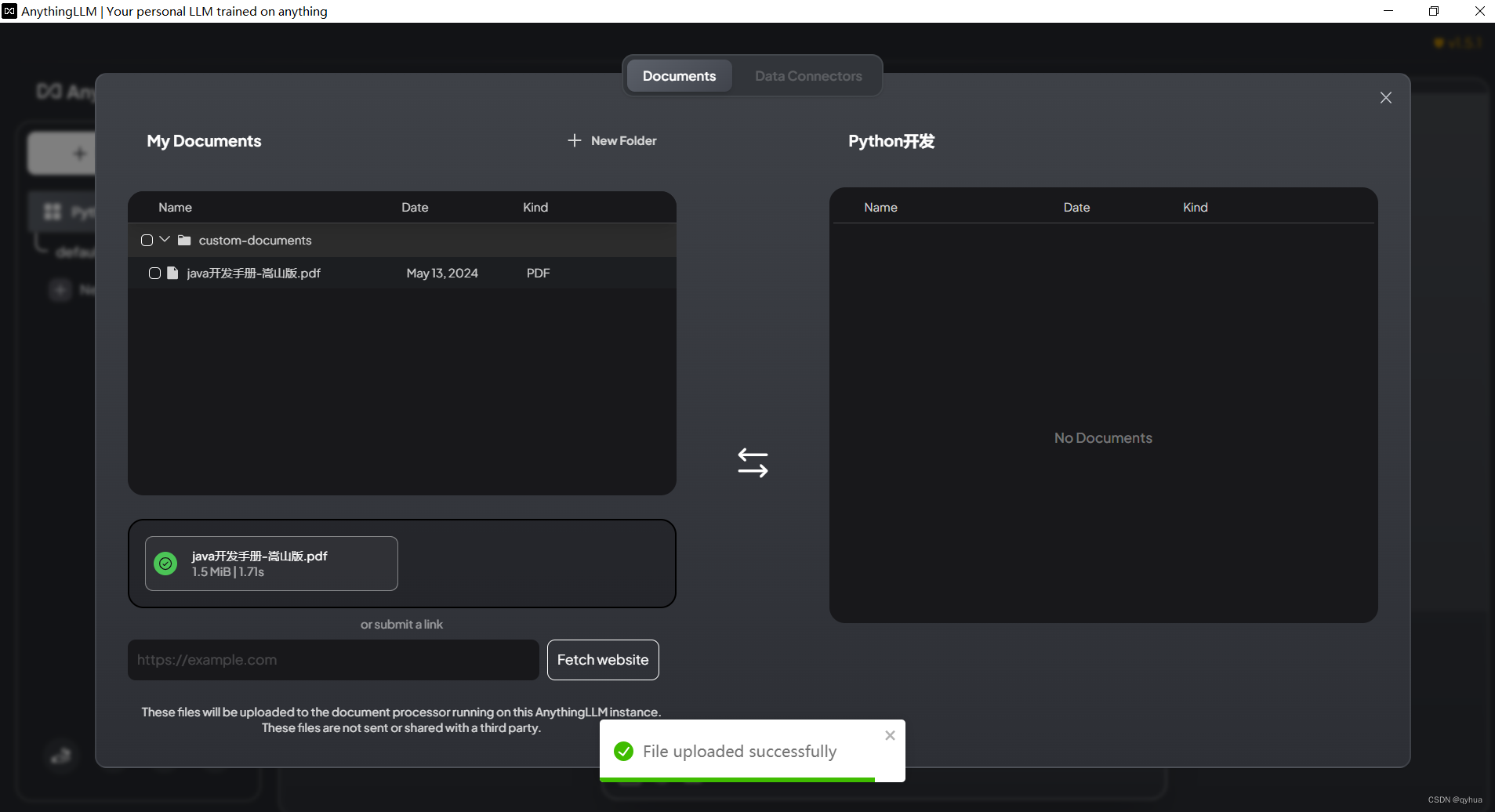The width and height of the screenshot is (1495, 812).
Task: Click the My Documents heading
Action: (x=204, y=141)
